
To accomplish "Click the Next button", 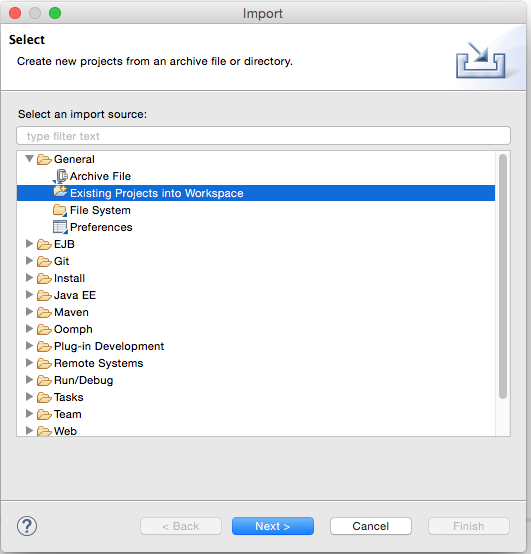I will tap(273, 526).
